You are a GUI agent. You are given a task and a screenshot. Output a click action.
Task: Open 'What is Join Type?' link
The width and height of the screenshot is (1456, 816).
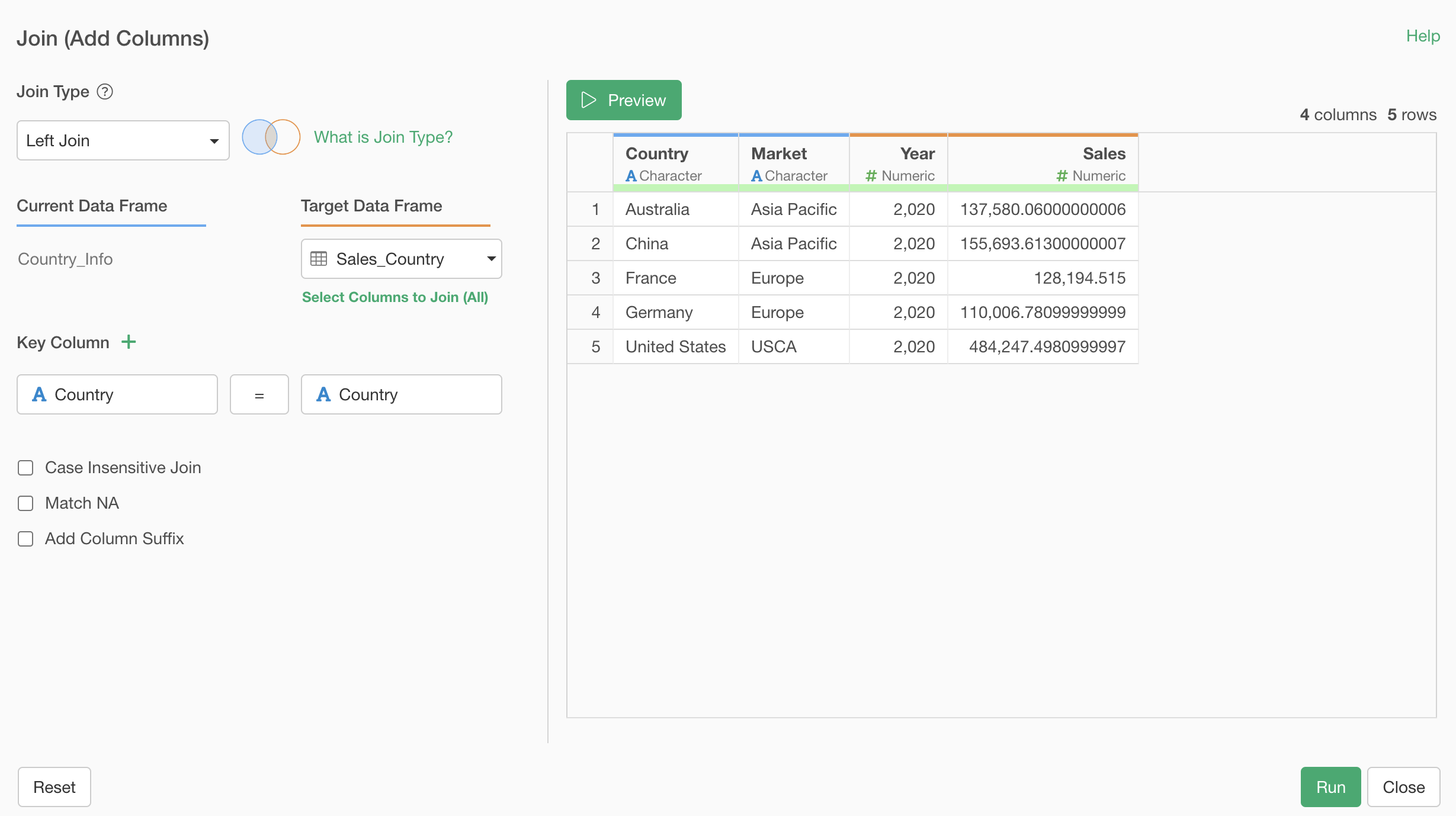(383, 137)
